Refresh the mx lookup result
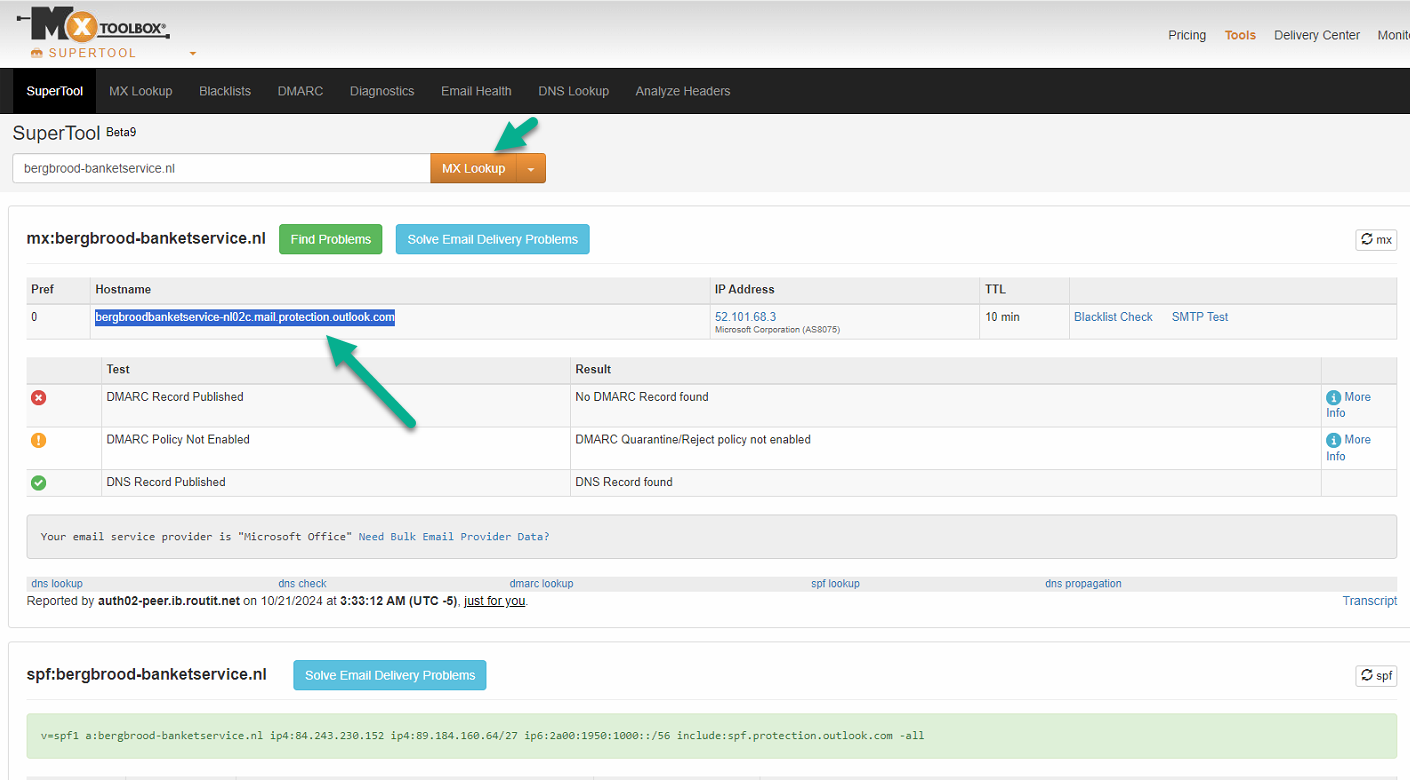 point(1376,239)
